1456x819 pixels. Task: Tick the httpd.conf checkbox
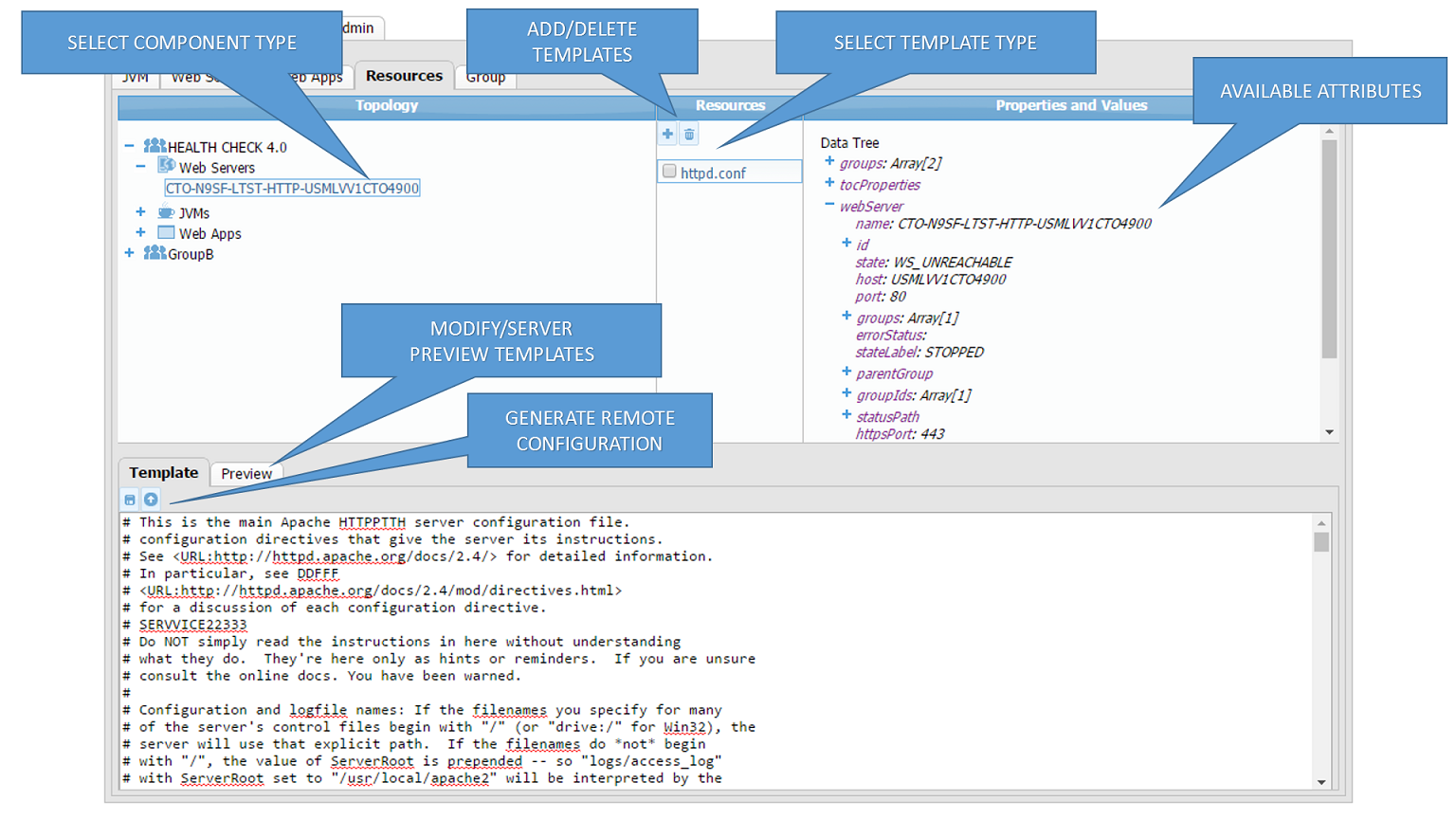coord(669,172)
